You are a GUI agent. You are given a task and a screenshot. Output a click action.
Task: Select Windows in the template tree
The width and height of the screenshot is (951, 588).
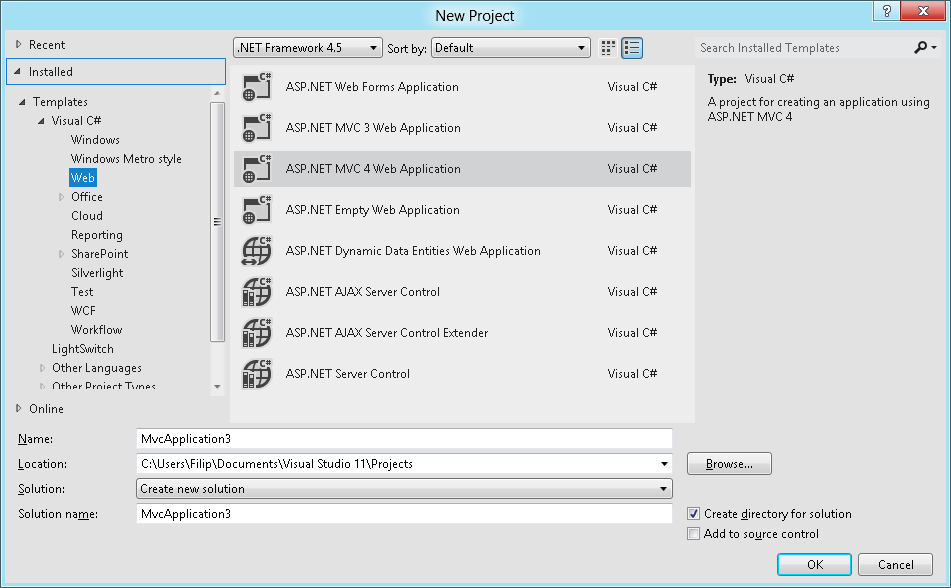pyautogui.click(x=95, y=140)
